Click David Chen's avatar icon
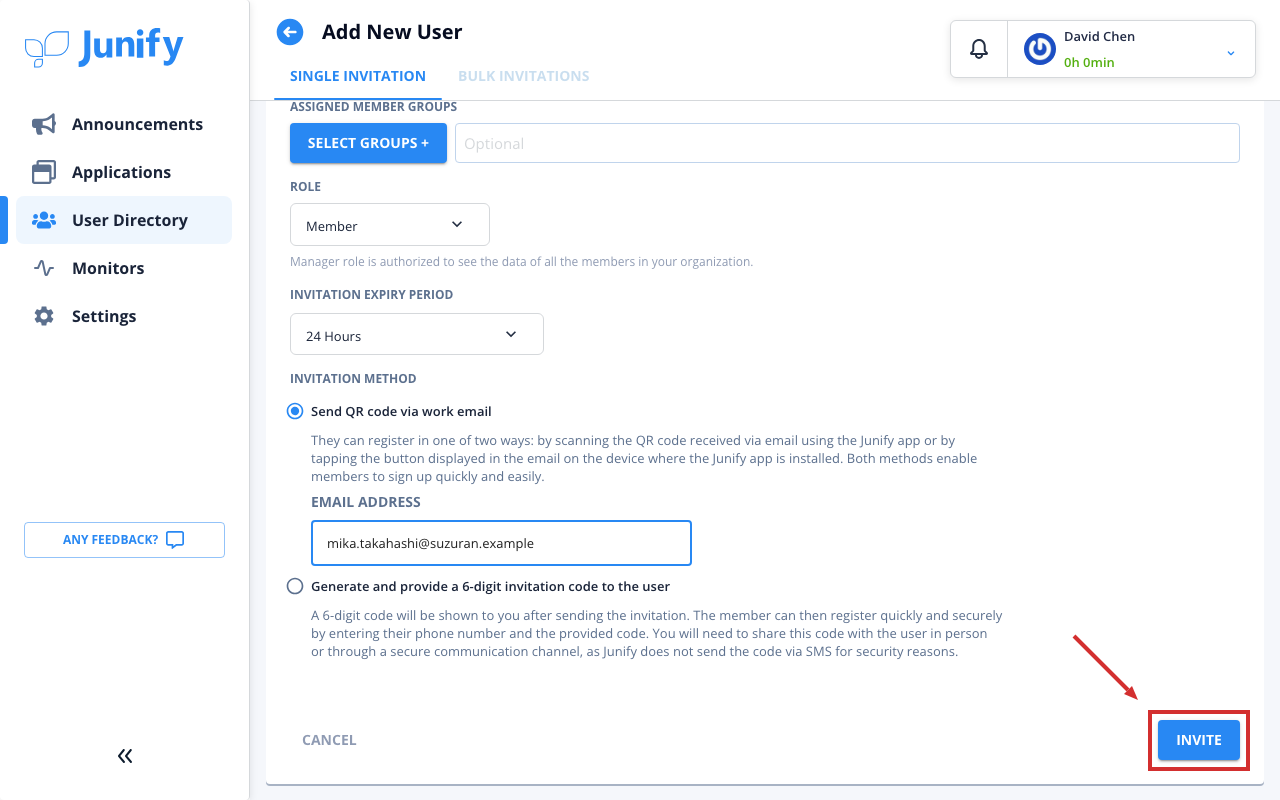This screenshot has width=1280, height=800. pyautogui.click(x=1040, y=49)
